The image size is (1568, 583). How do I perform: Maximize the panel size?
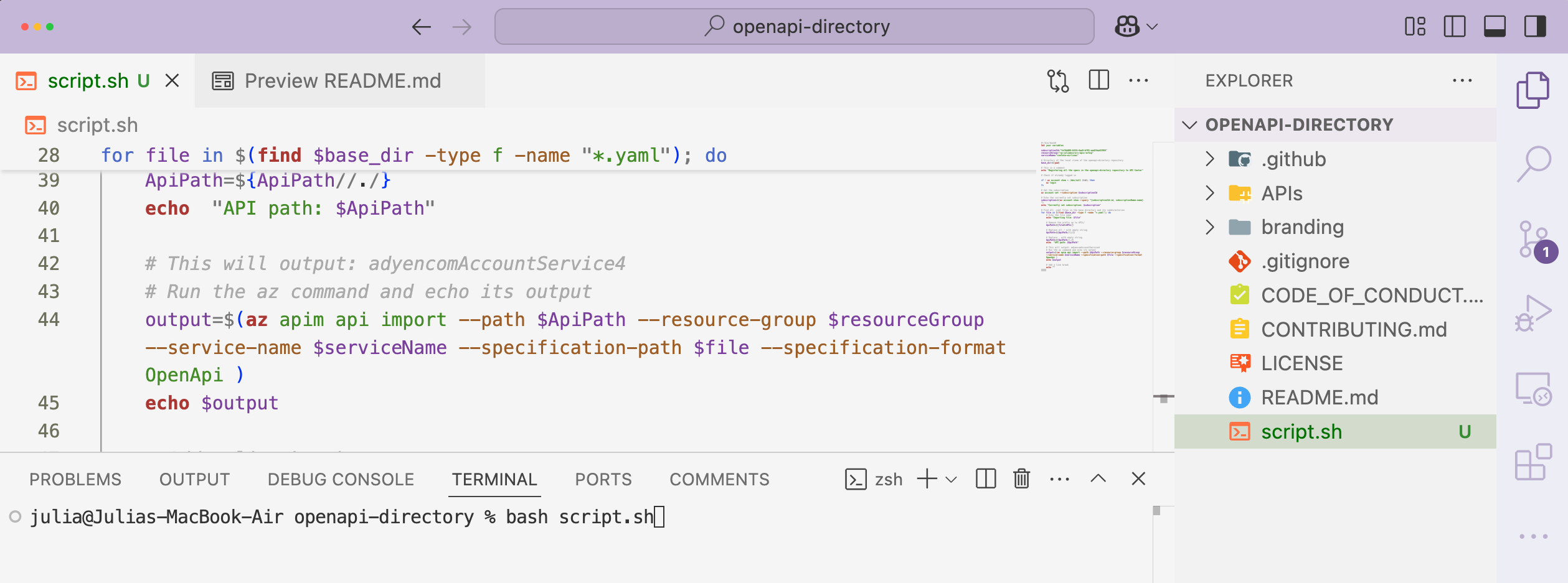pos(1098,478)
